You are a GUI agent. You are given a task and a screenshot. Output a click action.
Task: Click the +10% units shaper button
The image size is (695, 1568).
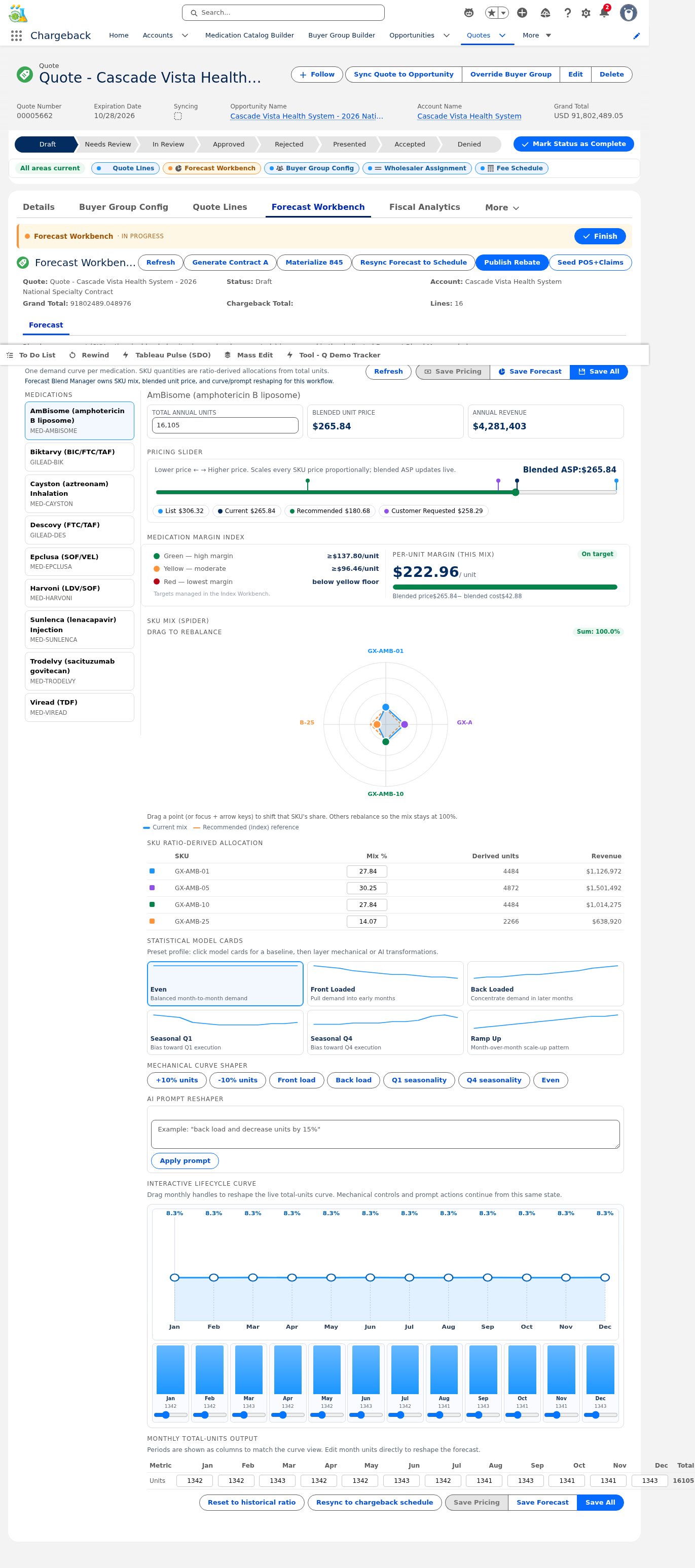click(177, 1080)
